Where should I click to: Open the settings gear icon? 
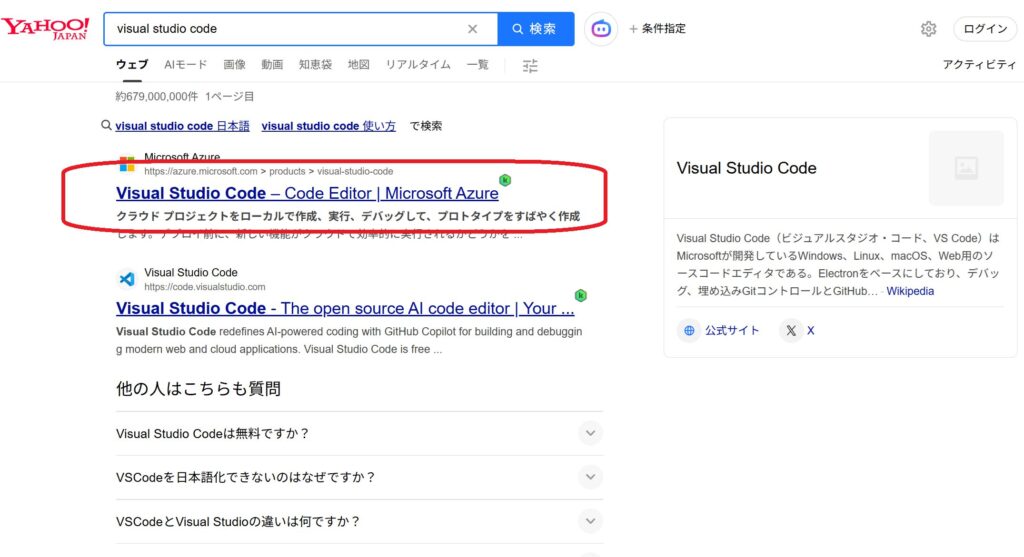(x=928, y=29)
